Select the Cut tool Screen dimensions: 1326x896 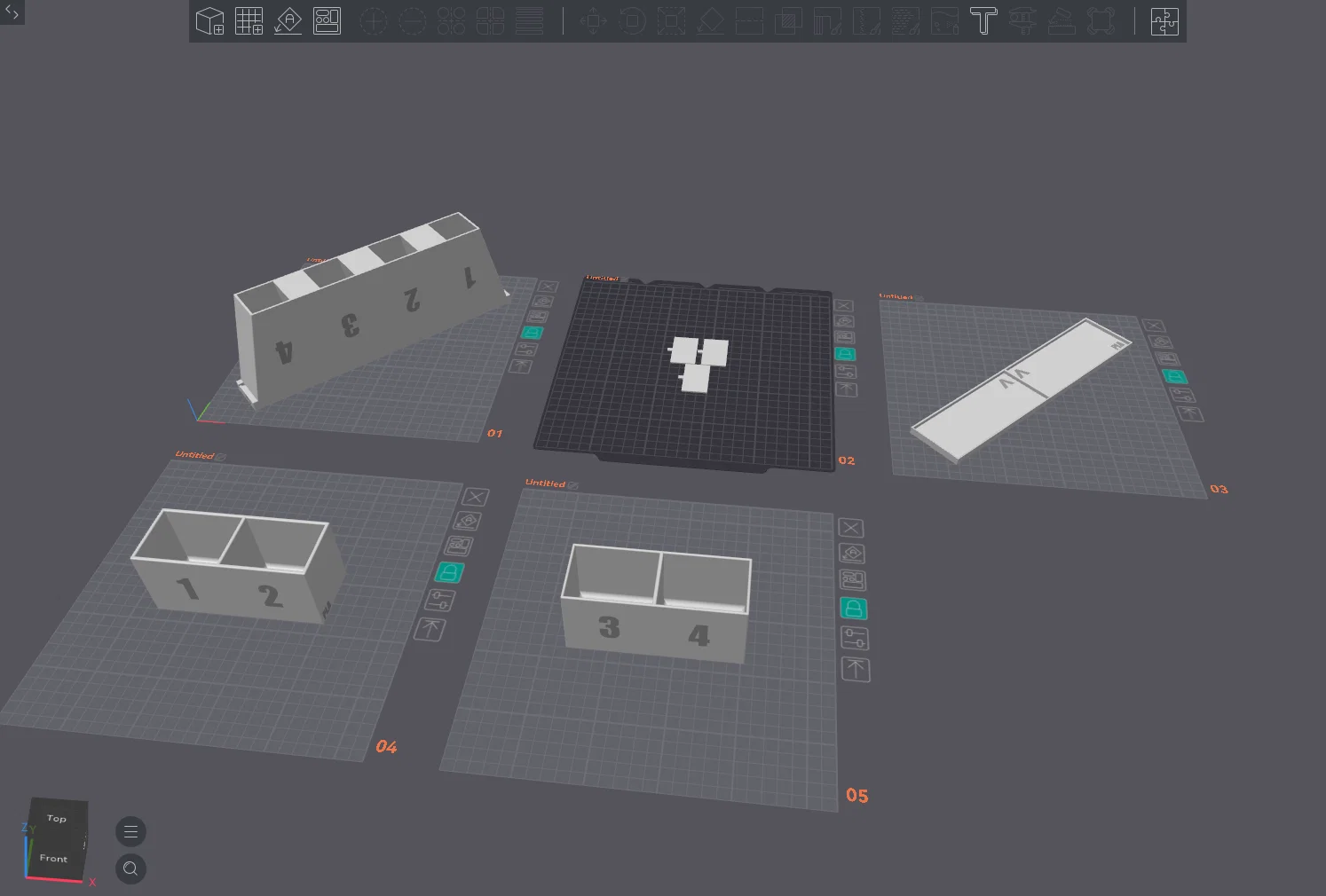(749, 20)
